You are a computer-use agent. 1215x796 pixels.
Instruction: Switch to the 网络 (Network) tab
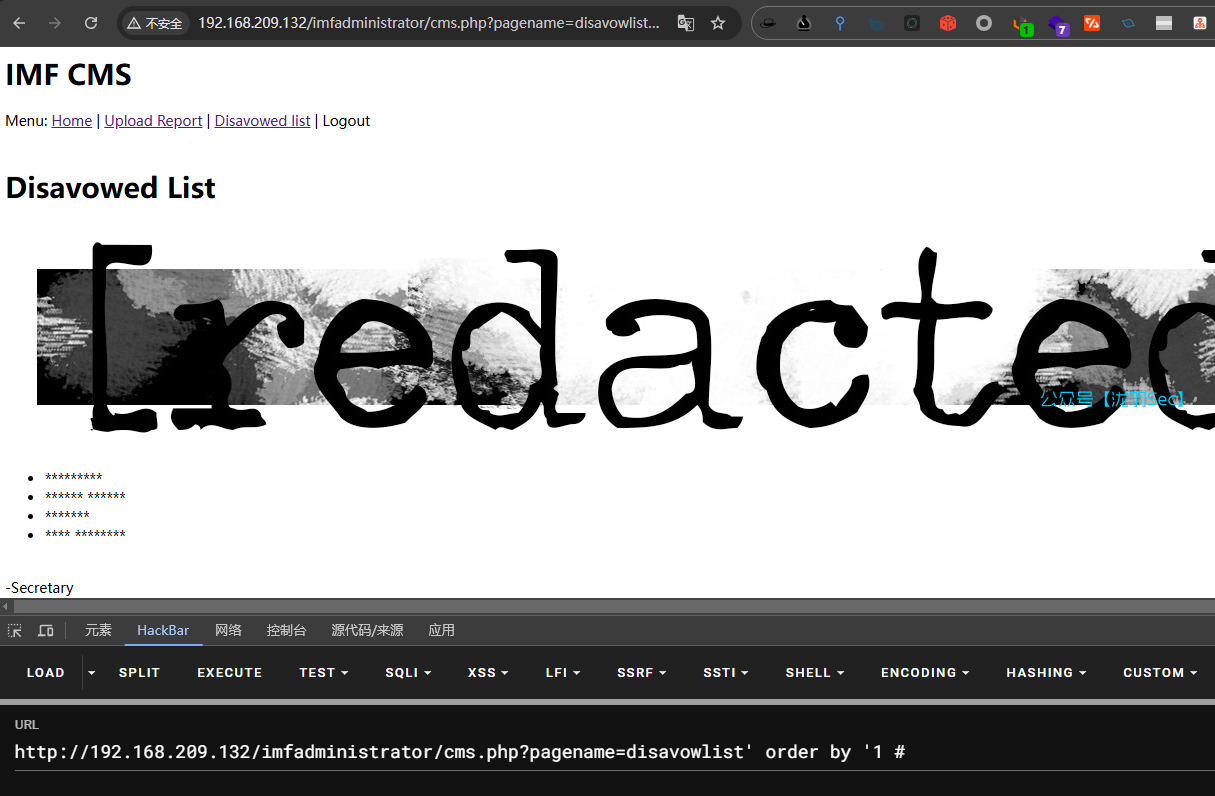(x=228, y=630)
